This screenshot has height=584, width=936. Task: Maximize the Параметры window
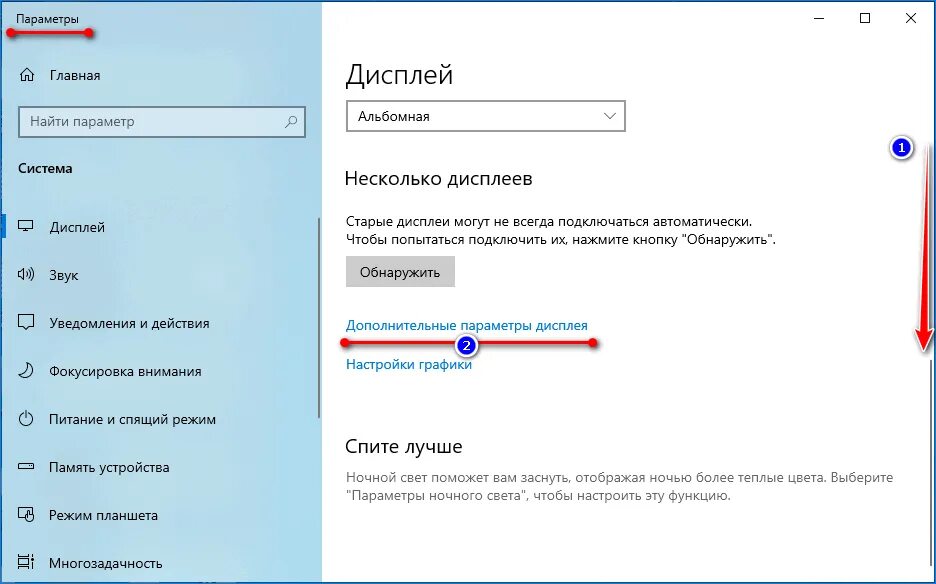tap(865, 19)
